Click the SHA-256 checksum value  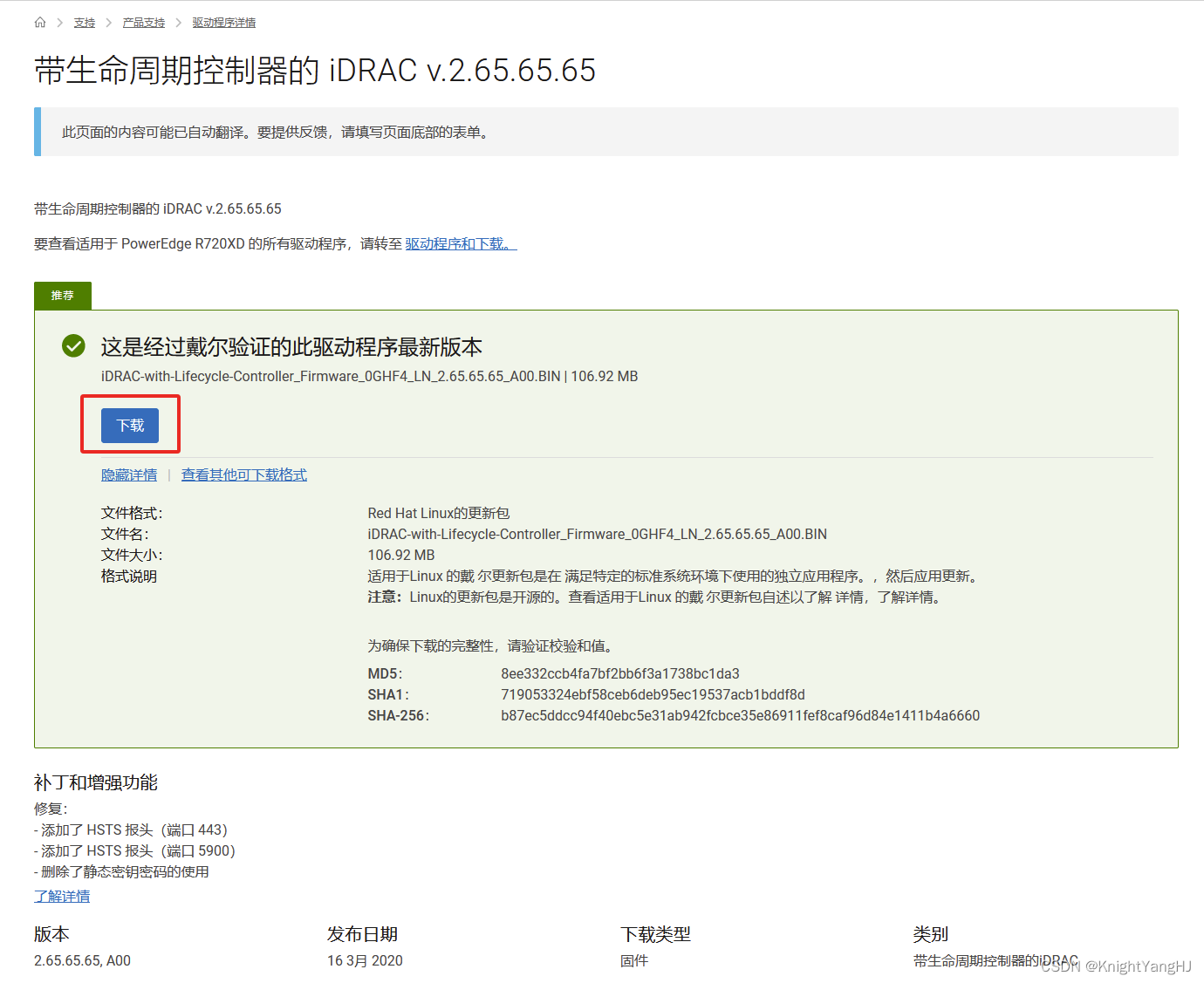click(x=740, y=716)
